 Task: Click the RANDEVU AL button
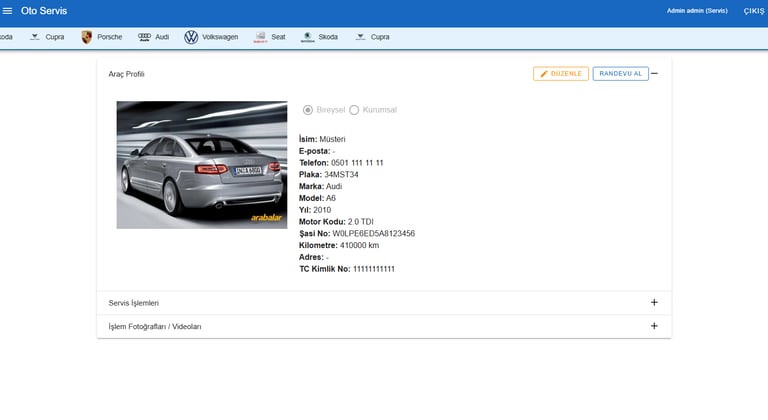click(621, 74)
